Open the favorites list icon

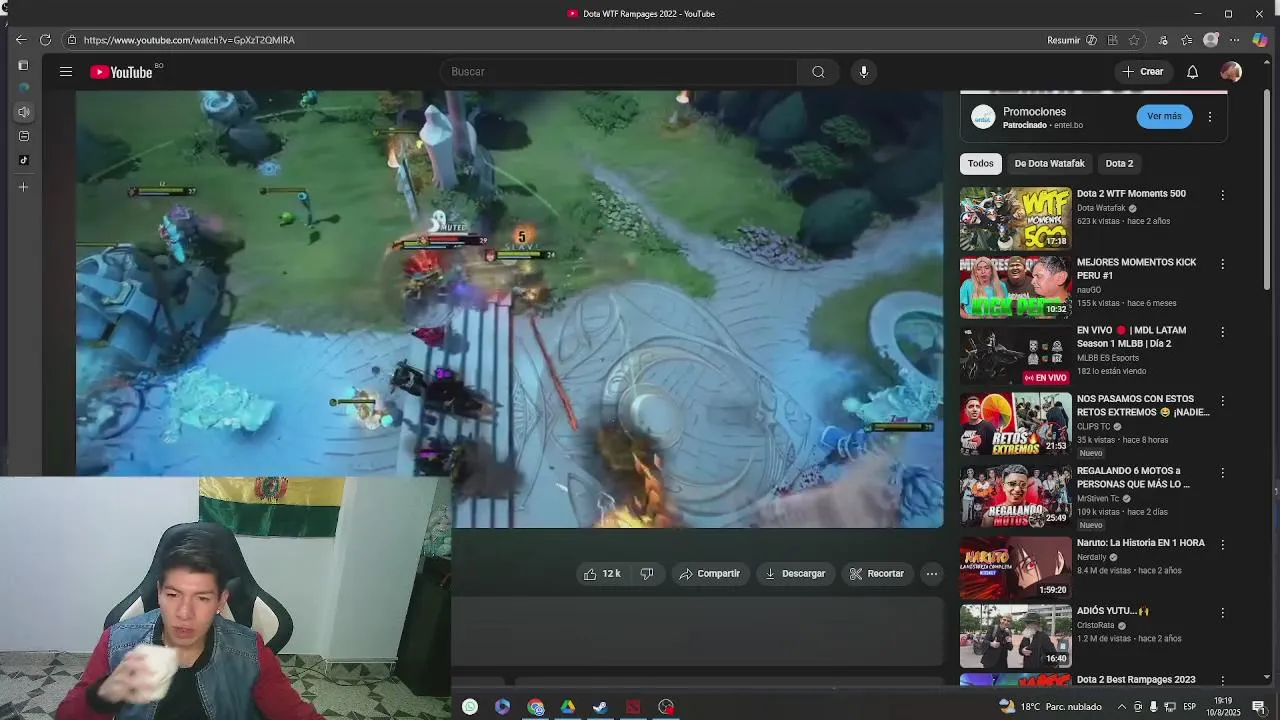[x=1186, y=40]
